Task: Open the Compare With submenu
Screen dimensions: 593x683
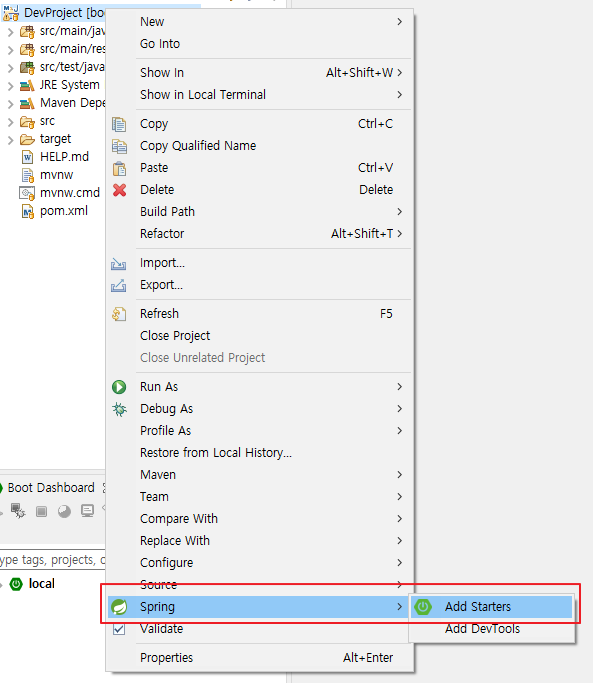Action: tap(260, 519)
